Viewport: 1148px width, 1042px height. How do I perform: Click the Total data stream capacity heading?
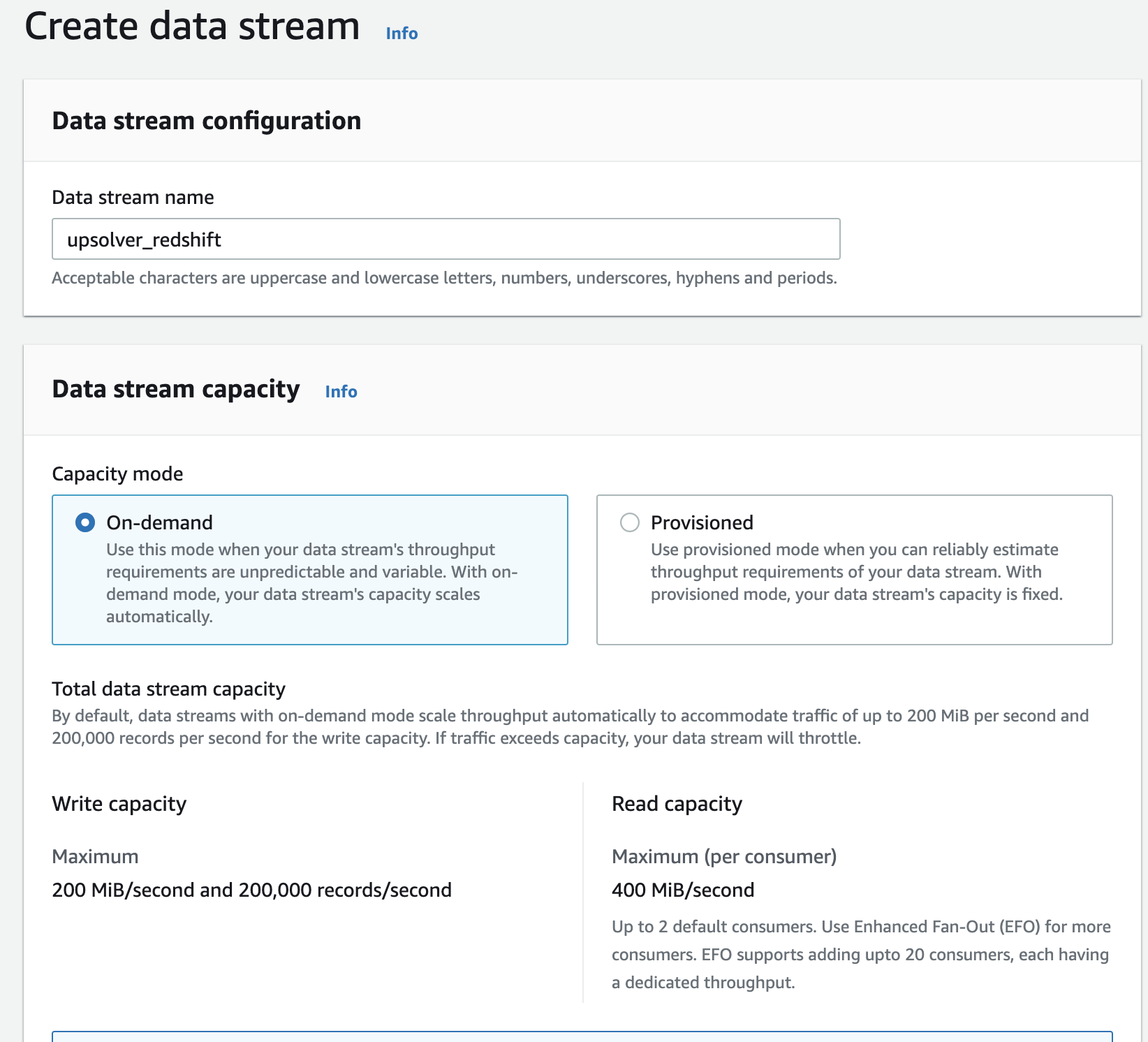(x=168, y=689)
